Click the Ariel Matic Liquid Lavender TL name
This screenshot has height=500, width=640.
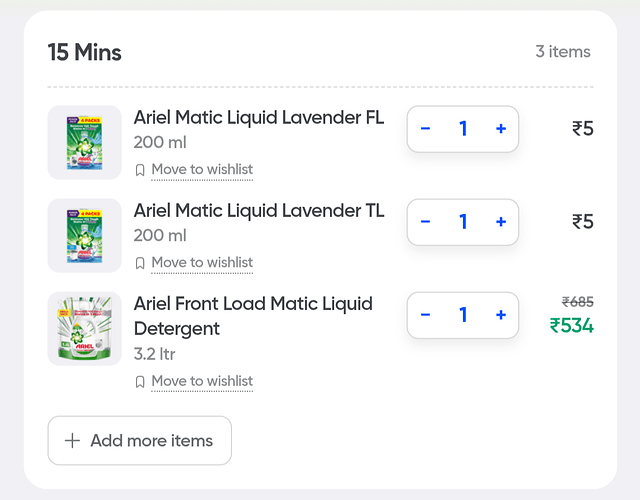(259, 211)
